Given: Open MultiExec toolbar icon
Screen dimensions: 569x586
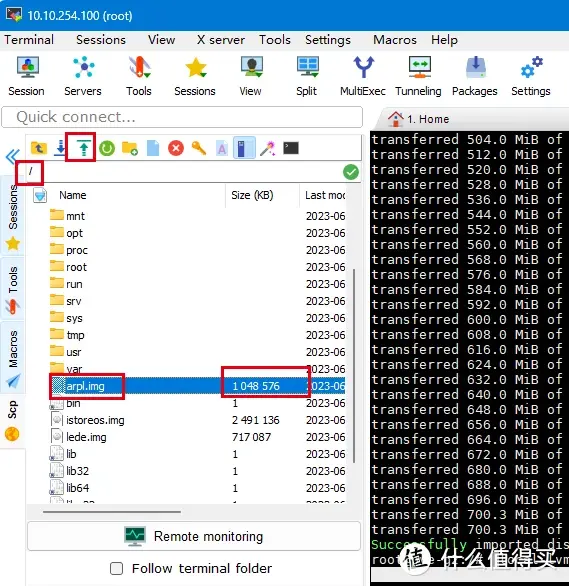Looking at the screenshot, I should (363, 76).
